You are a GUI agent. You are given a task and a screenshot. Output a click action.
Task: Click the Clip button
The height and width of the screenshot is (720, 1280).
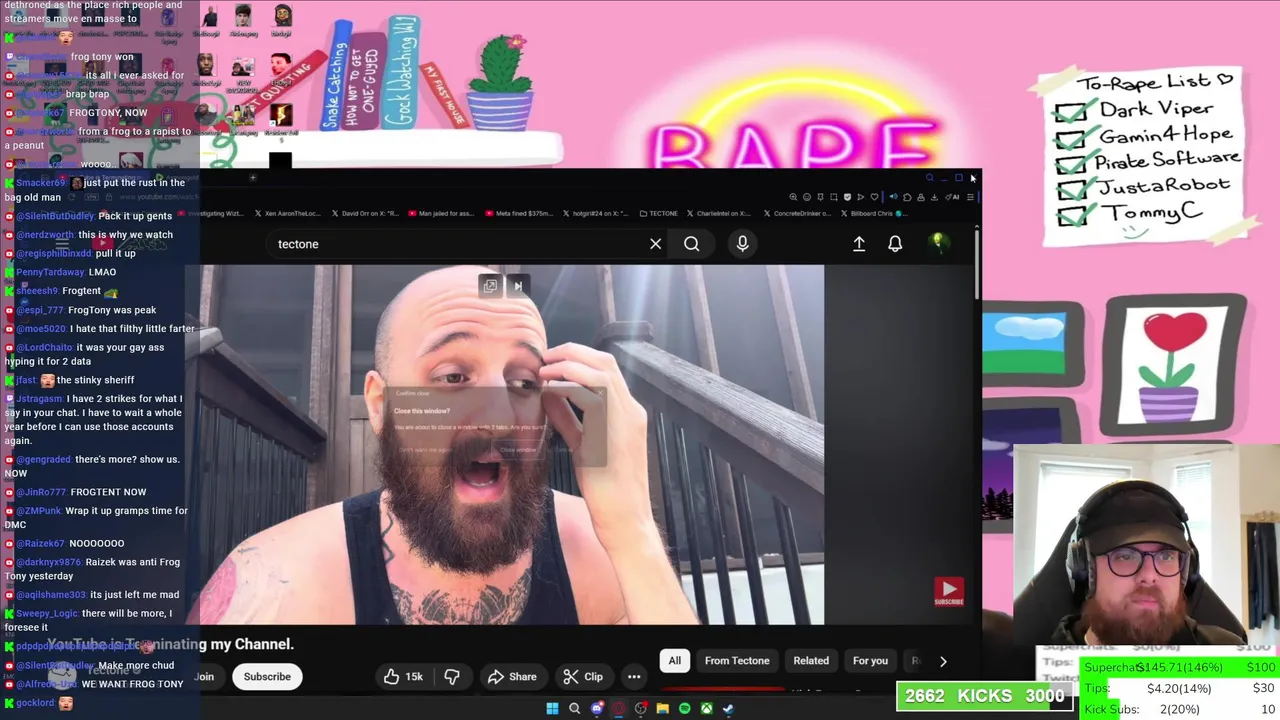pos(582,677)
